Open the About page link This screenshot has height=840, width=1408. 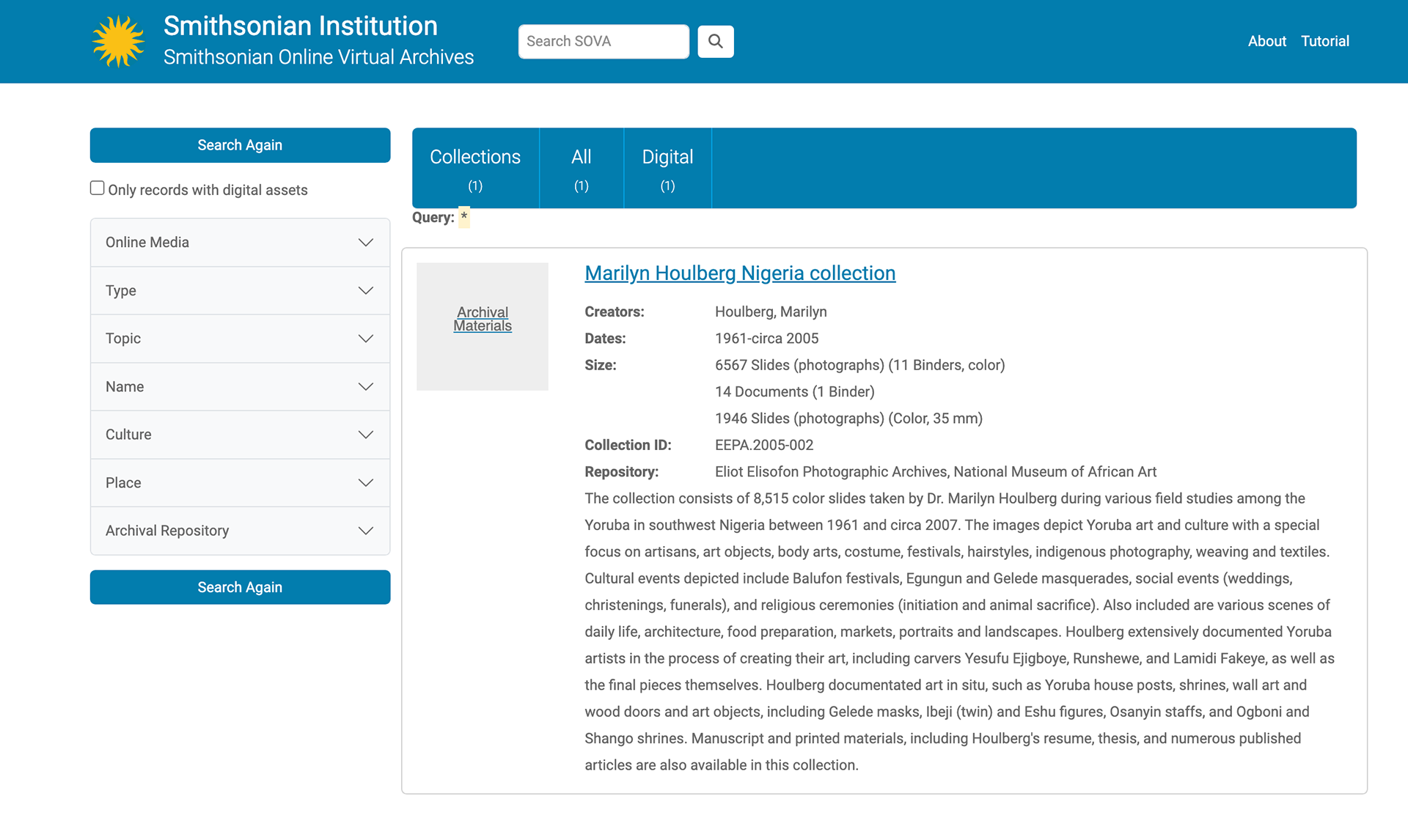pyautogui.click(x=1266, y=41)
